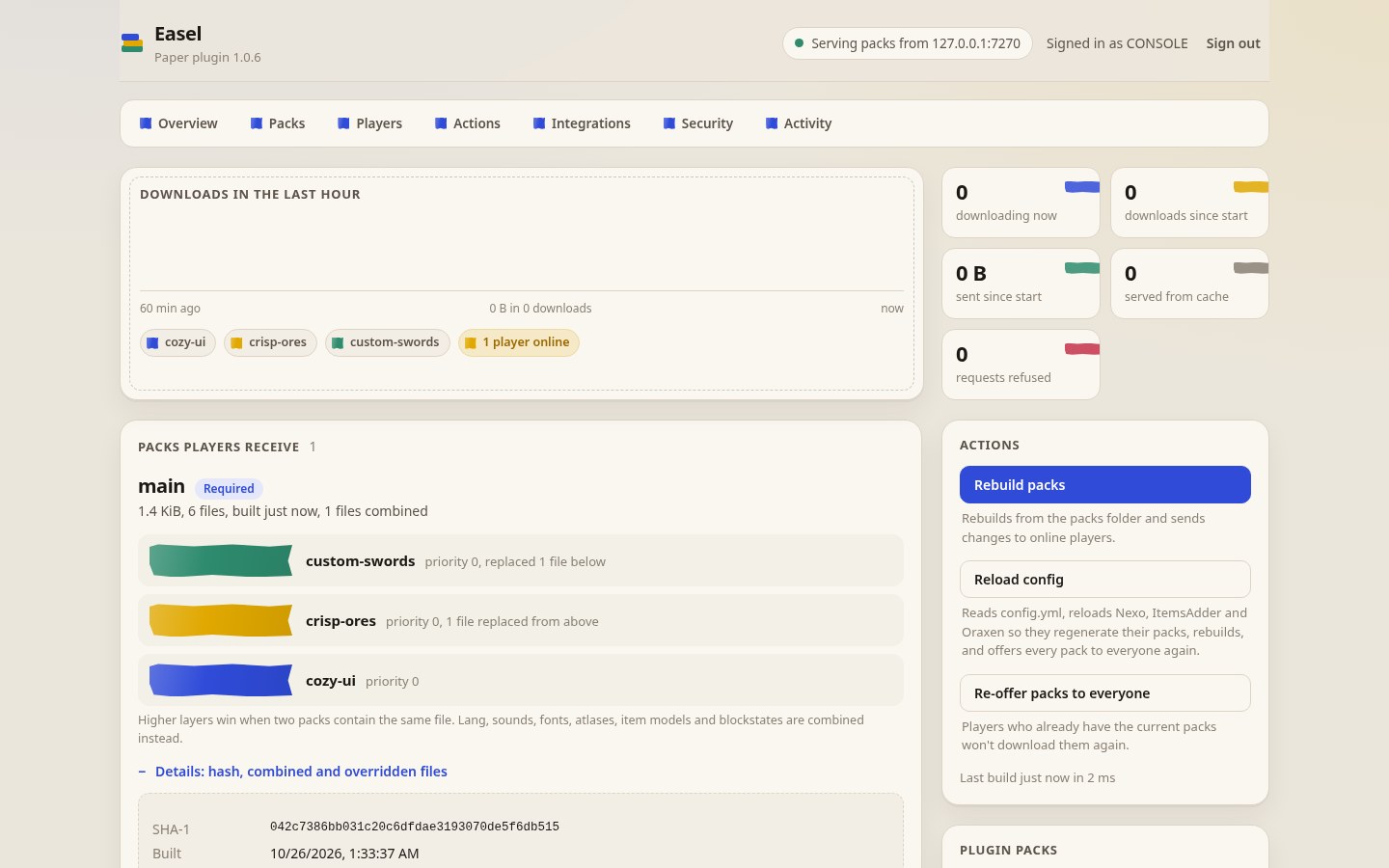1389x868 pixels.
Task: Click the crisp-ores chip's yellow square
Action: point(236,342)
